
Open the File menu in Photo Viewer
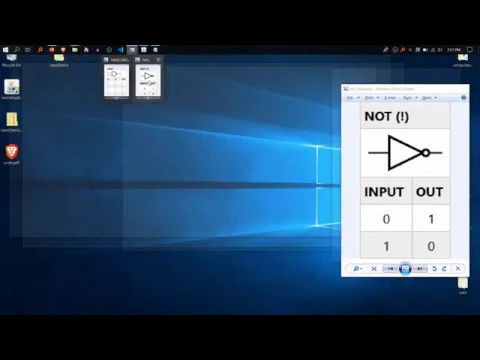tap(353, 98)
